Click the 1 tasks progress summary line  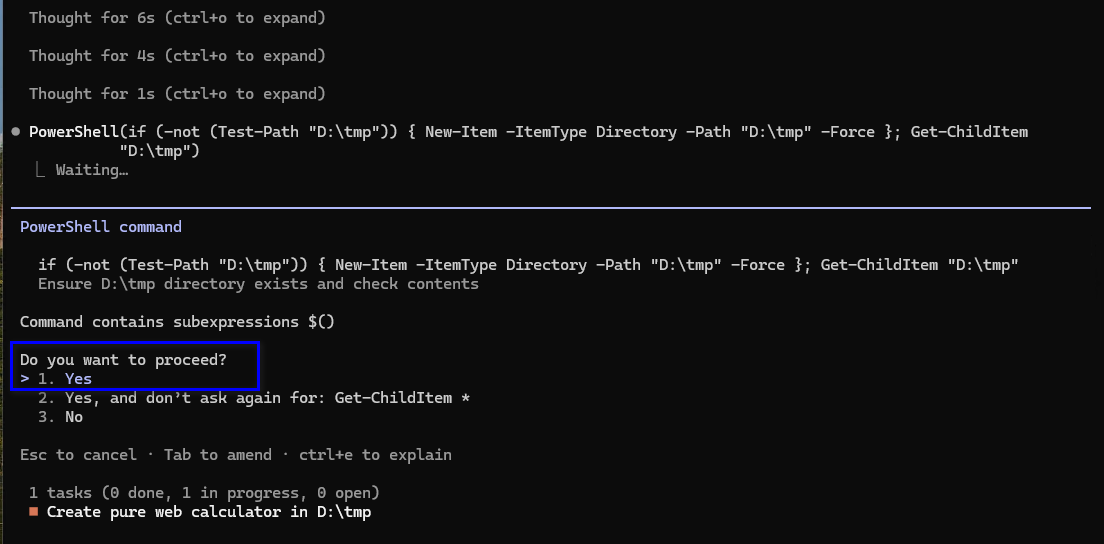(204, 493)
